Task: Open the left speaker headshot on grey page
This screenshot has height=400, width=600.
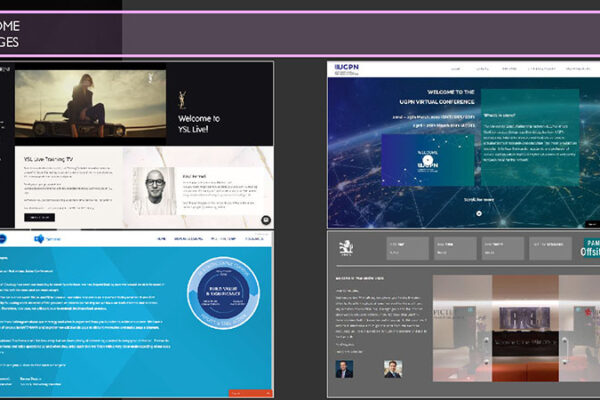Action: tap(345, 368)
